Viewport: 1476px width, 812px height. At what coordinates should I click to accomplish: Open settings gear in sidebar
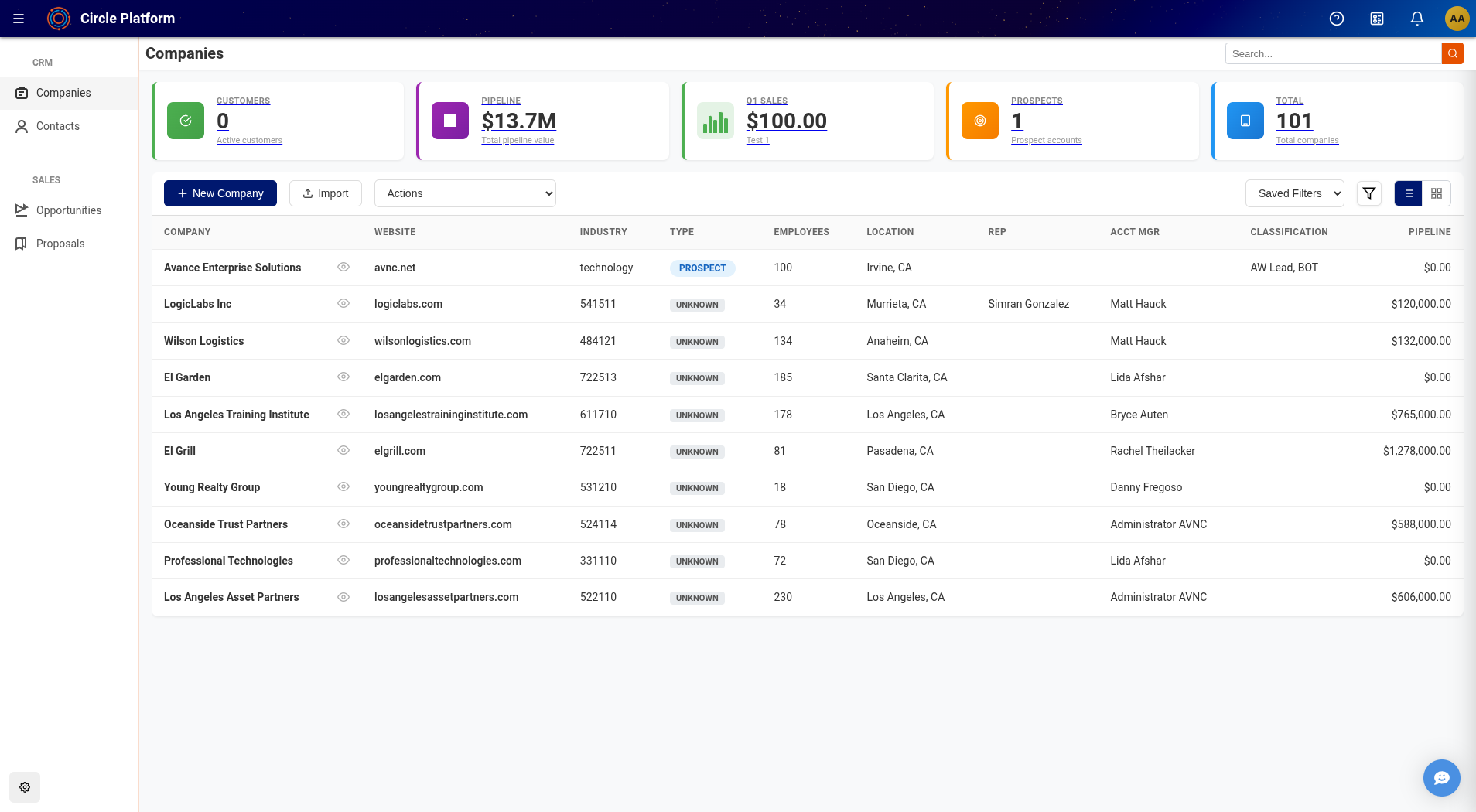(x=25, y=787)
